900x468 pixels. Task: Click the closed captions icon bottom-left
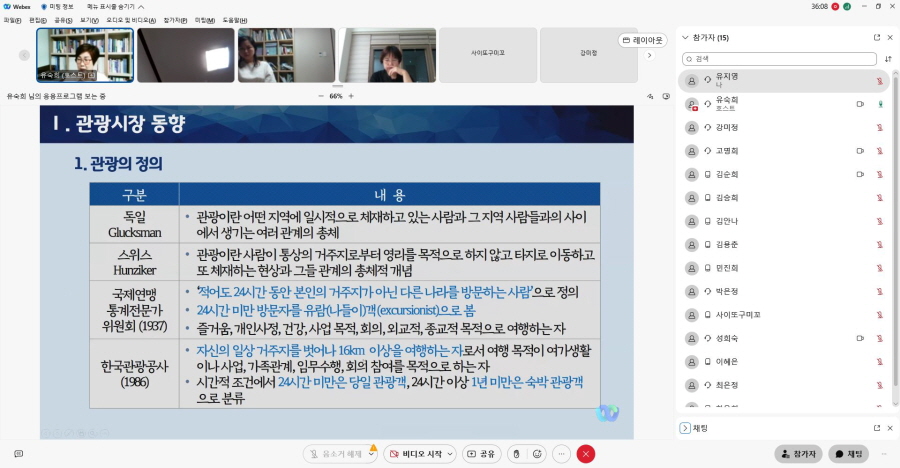(18, 454)
